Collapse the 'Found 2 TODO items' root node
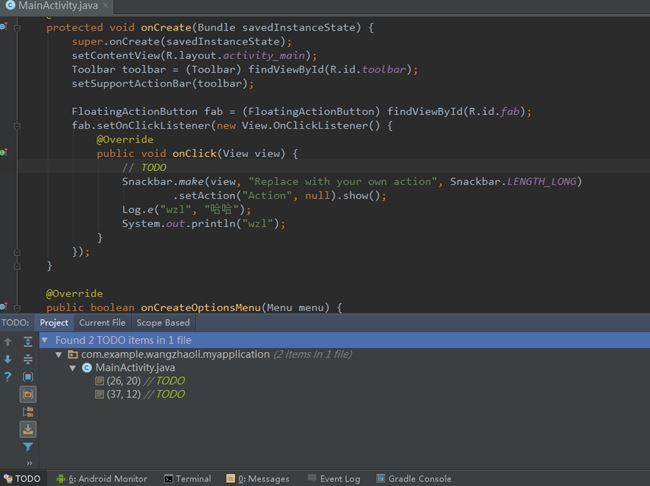This screenshot has width=650, height=486. 46,340
